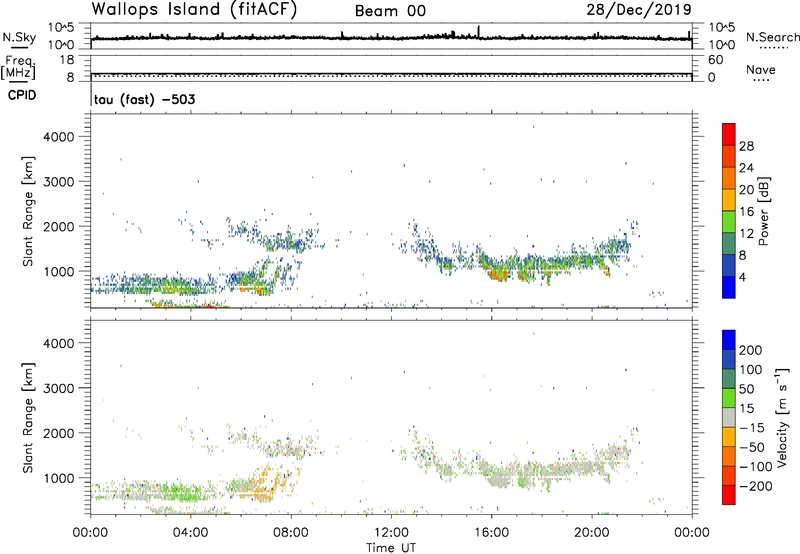The image size is (800, 554).
Task: Click the "200" tick on Velocity colorbar
Action: click(751, 350)
